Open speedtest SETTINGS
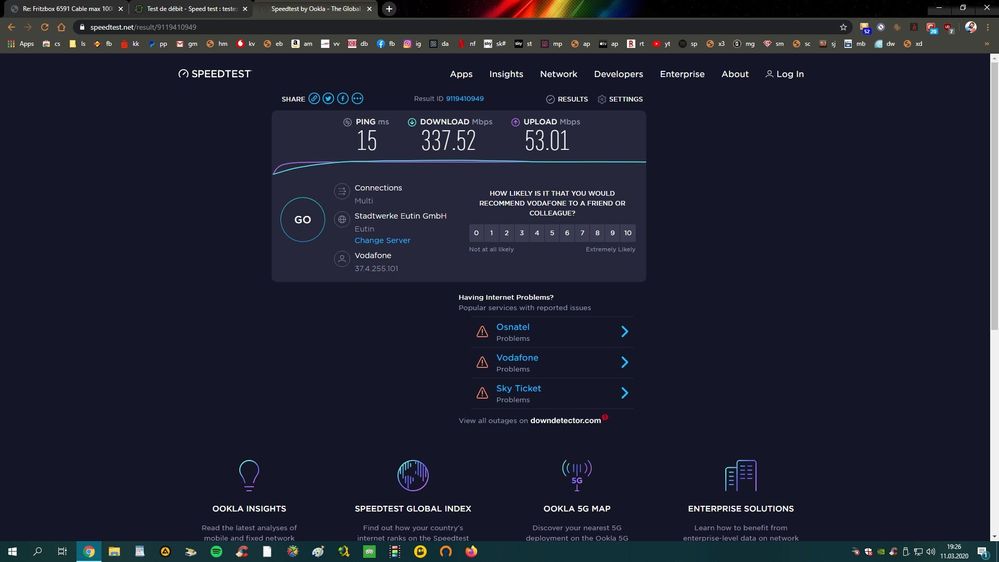Image resolution: width=999 pixels, height=562 pixels. [x=620, y=99]
